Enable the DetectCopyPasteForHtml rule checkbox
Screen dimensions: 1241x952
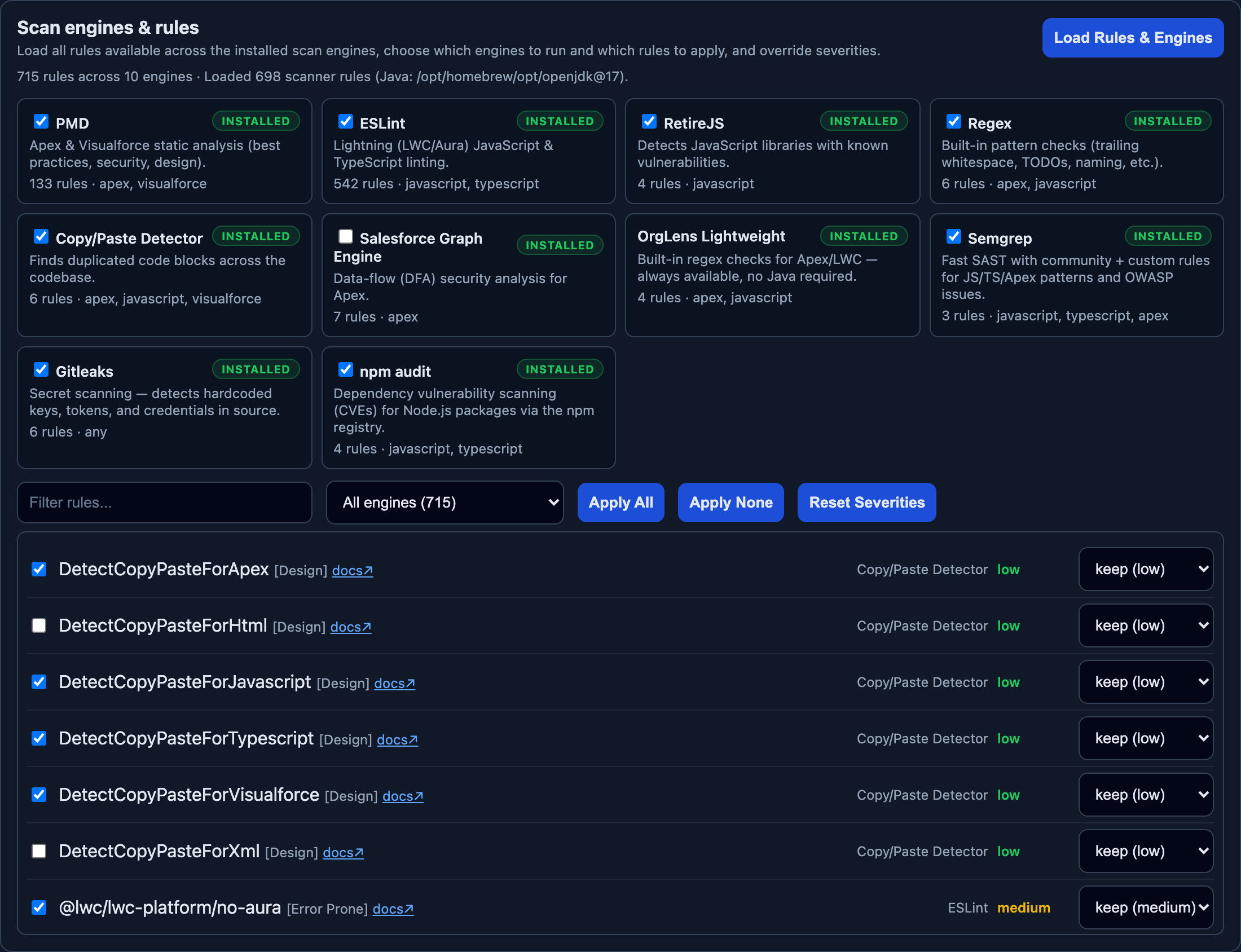pyautogui.click(x=39, y=625)
